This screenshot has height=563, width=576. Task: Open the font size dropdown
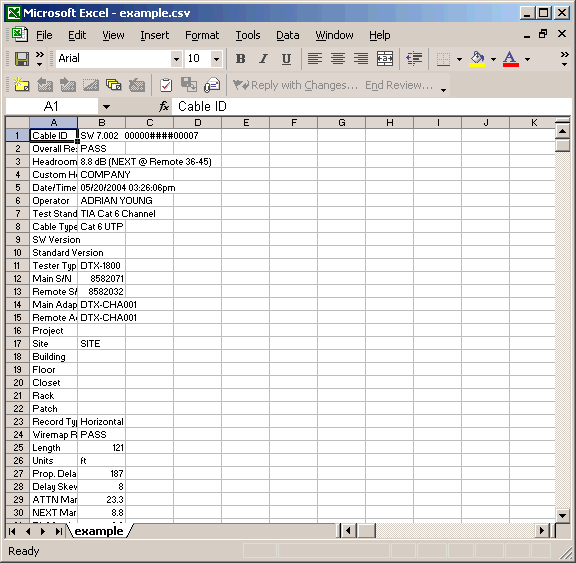[x=217, y=59]
